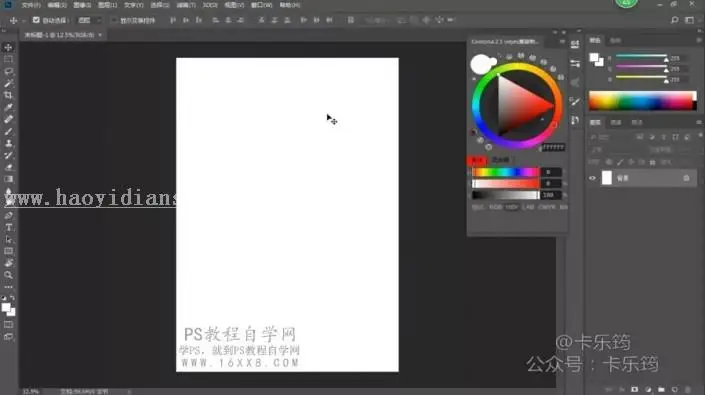Click the search icon in options bar
705x395 pixels.
(674, 20)
